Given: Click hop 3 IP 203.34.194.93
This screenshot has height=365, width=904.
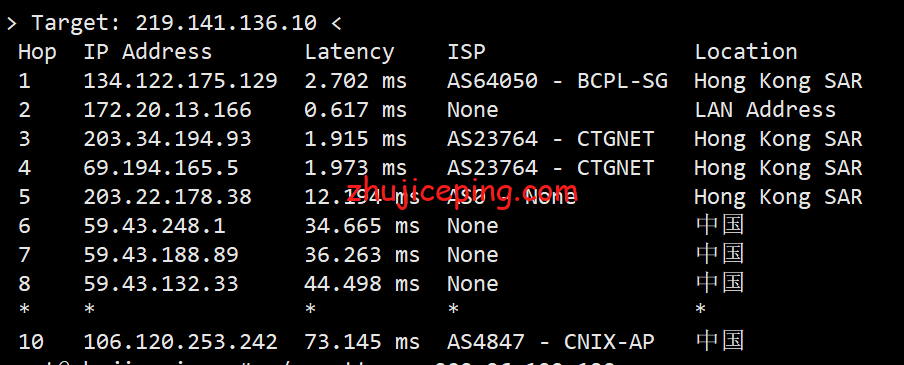Looking at the screenshot, I should pos(167,139).
